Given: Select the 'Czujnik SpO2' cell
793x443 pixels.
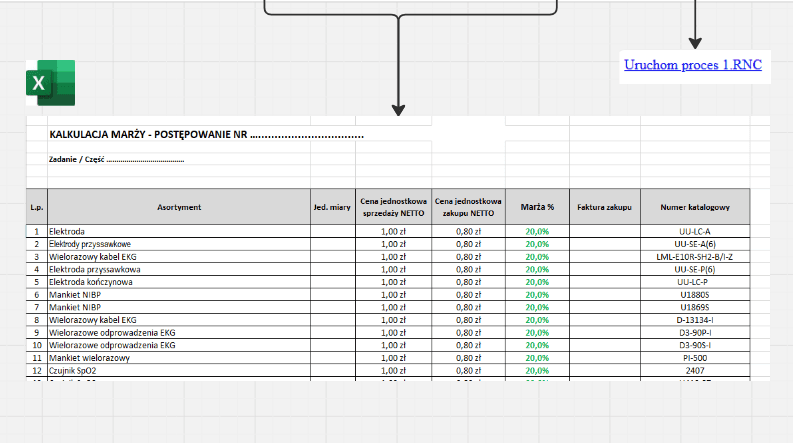Looking at the screenshot, I should tap(179, 371).
